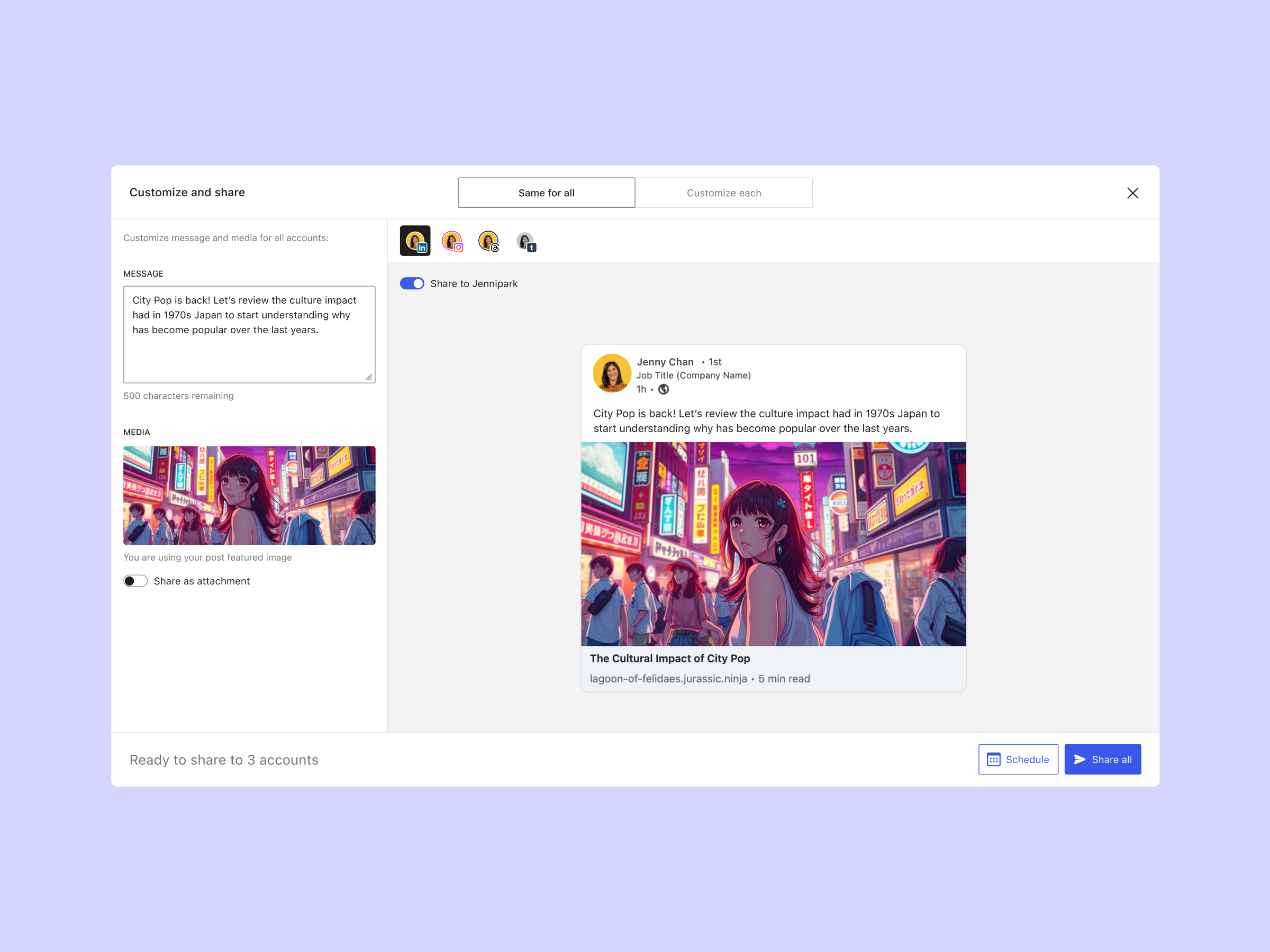Click the calendar icon in the Schedule button

[993, 759]
